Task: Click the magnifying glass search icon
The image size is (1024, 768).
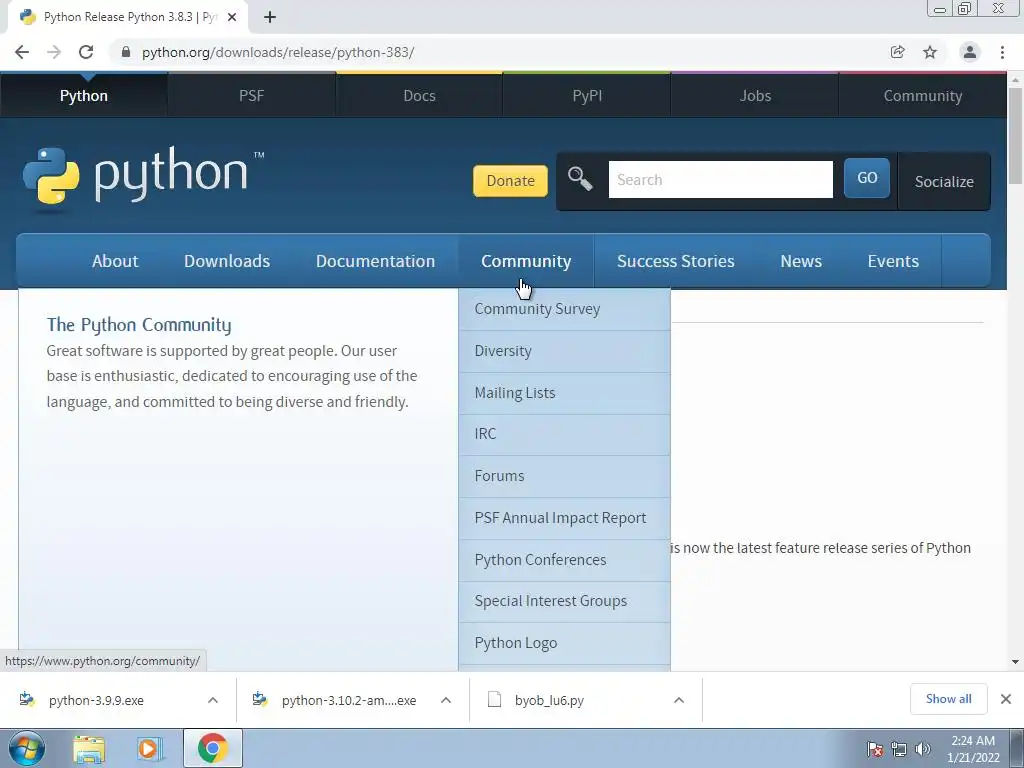Action: (579, 179)
